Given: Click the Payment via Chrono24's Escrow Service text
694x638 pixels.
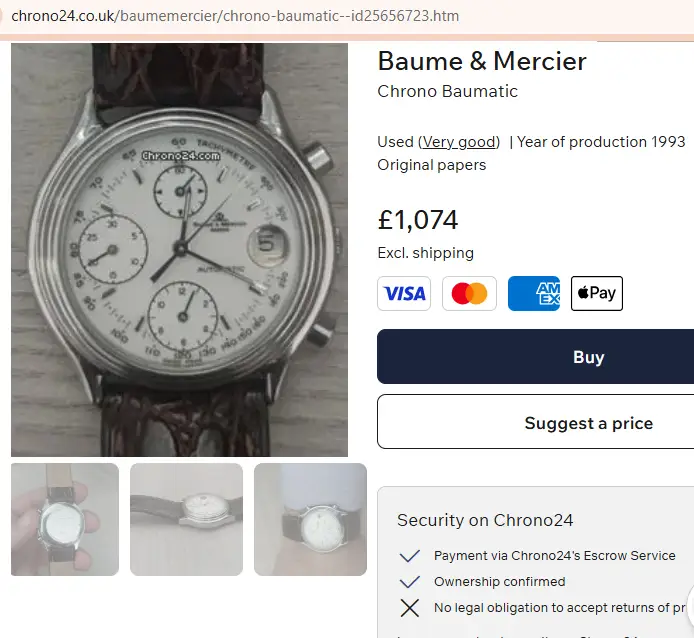Looking at the screenshot, I should (554, 556).
